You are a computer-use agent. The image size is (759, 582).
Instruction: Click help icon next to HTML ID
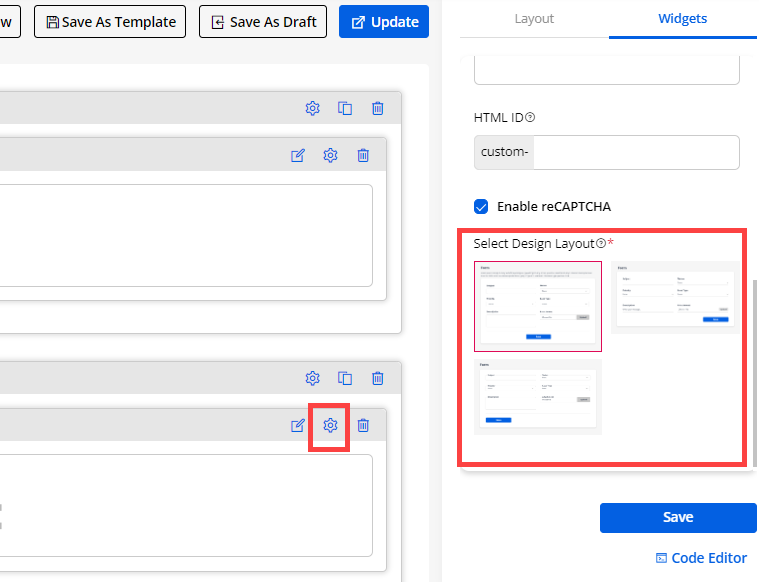(x=530, y=118)
